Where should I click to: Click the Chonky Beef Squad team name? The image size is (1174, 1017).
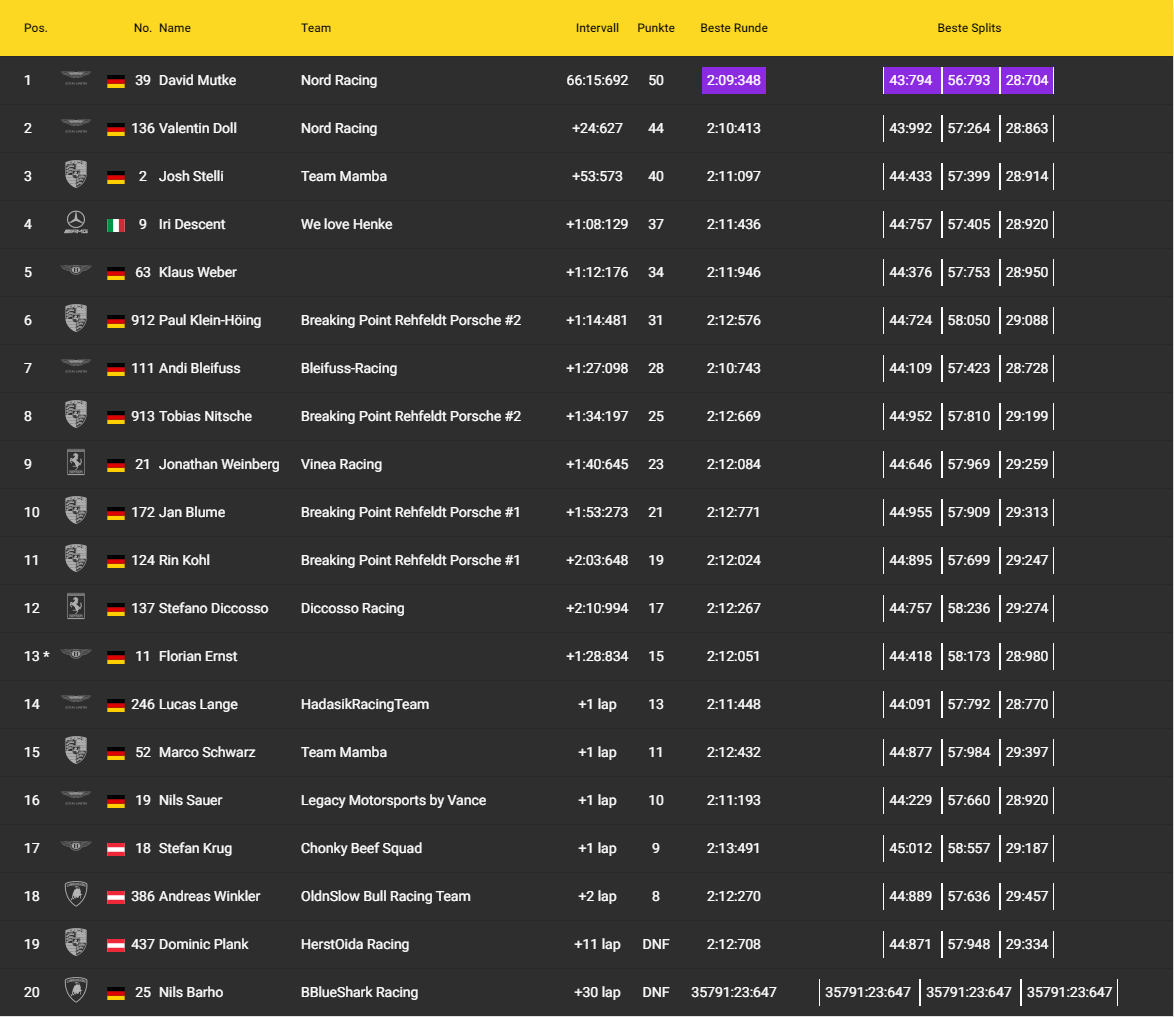[x=361, y=848]
